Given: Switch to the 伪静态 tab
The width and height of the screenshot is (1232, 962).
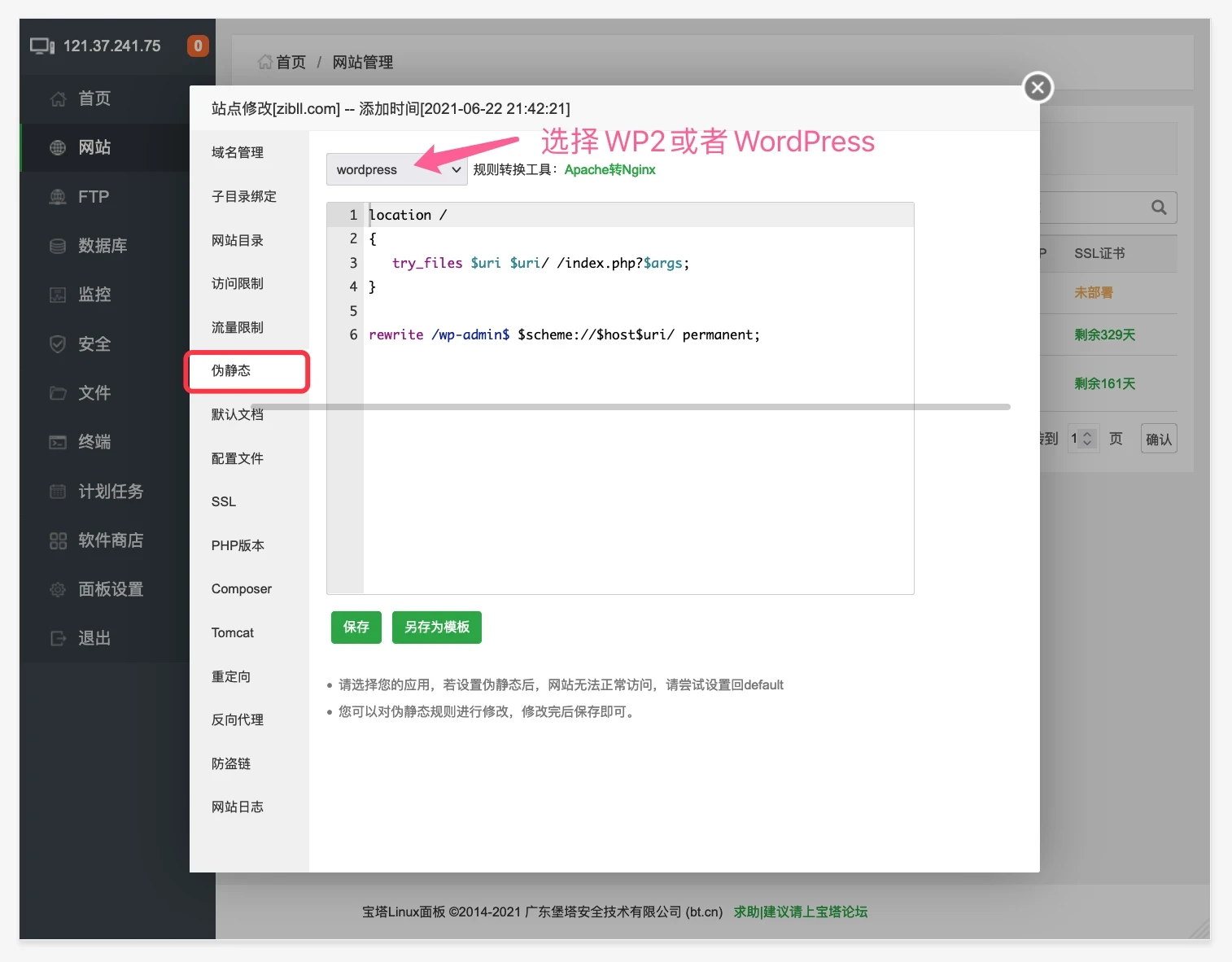Looking at the screenshot, I should 231,371.
